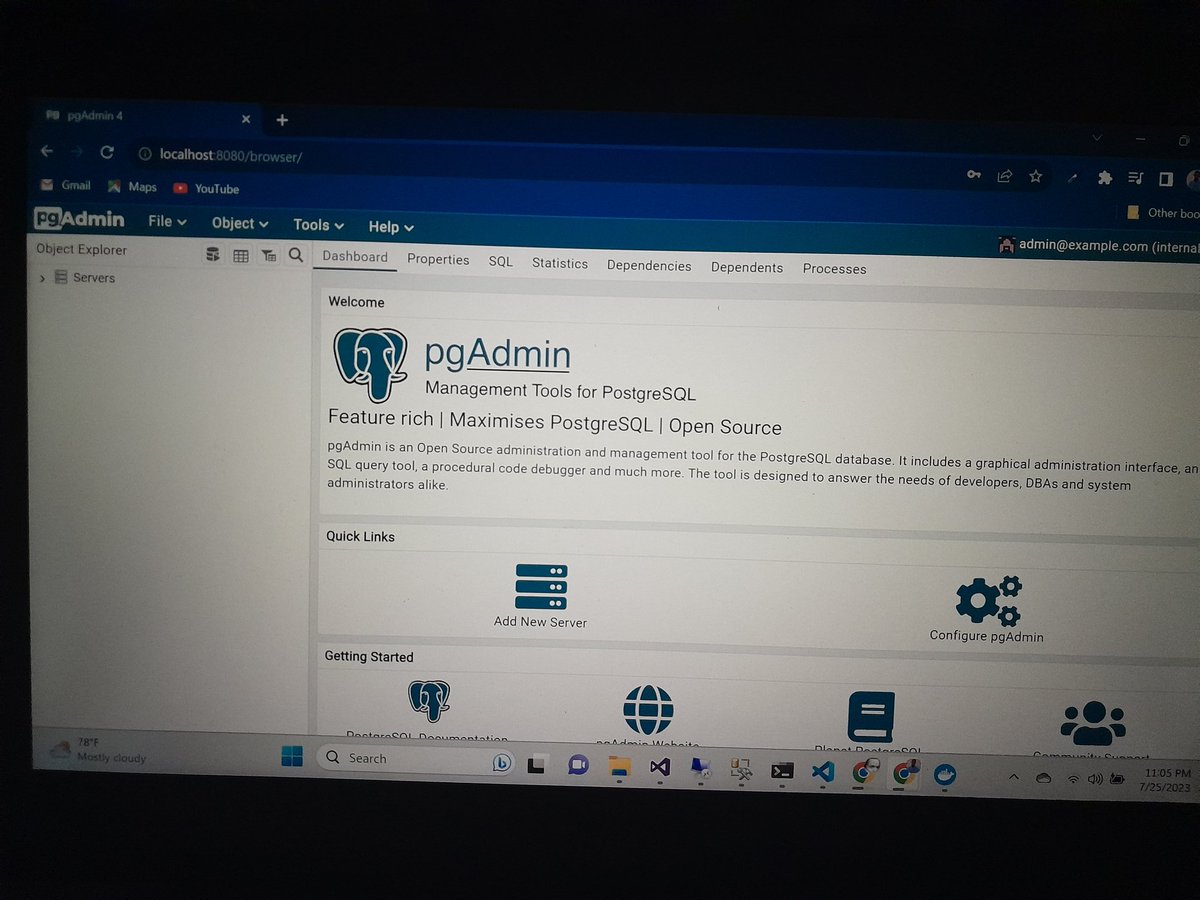Click the Configure pgAdmin gears icon
Viewport: 1200px width, 900px height.
(988, 600)
